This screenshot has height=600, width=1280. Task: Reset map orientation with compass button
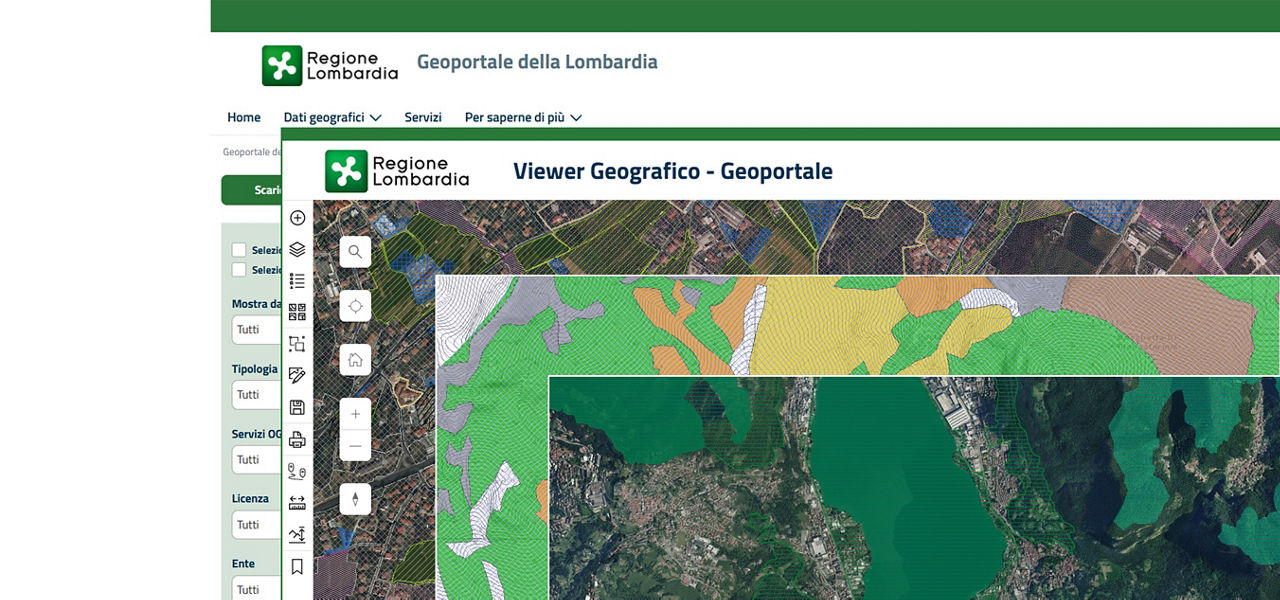point(355,499)
